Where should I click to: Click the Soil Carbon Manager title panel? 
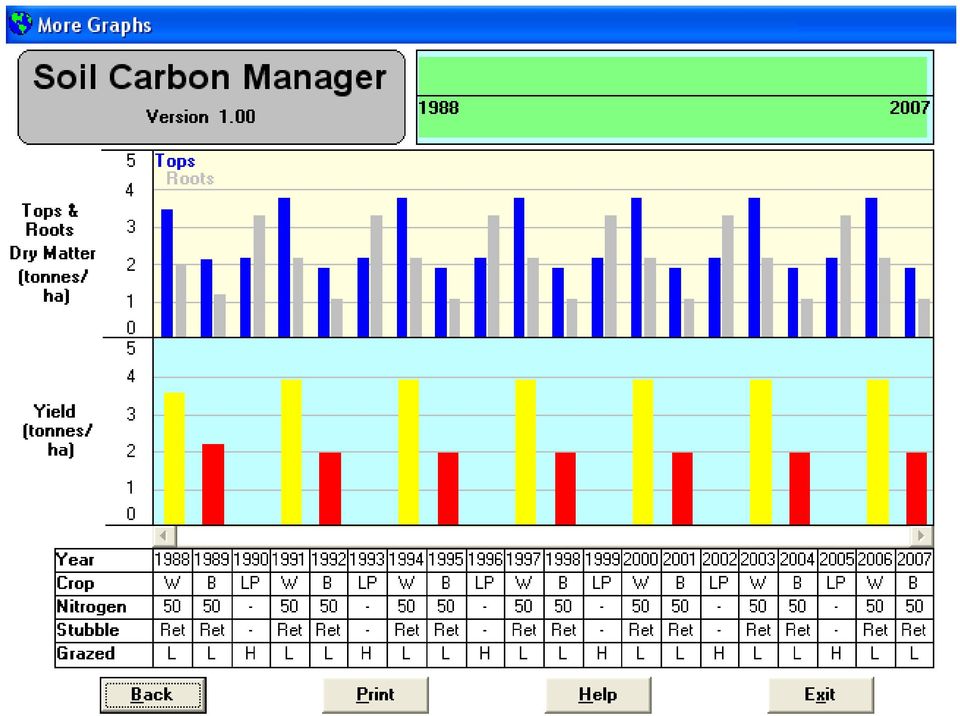[211, 97]
